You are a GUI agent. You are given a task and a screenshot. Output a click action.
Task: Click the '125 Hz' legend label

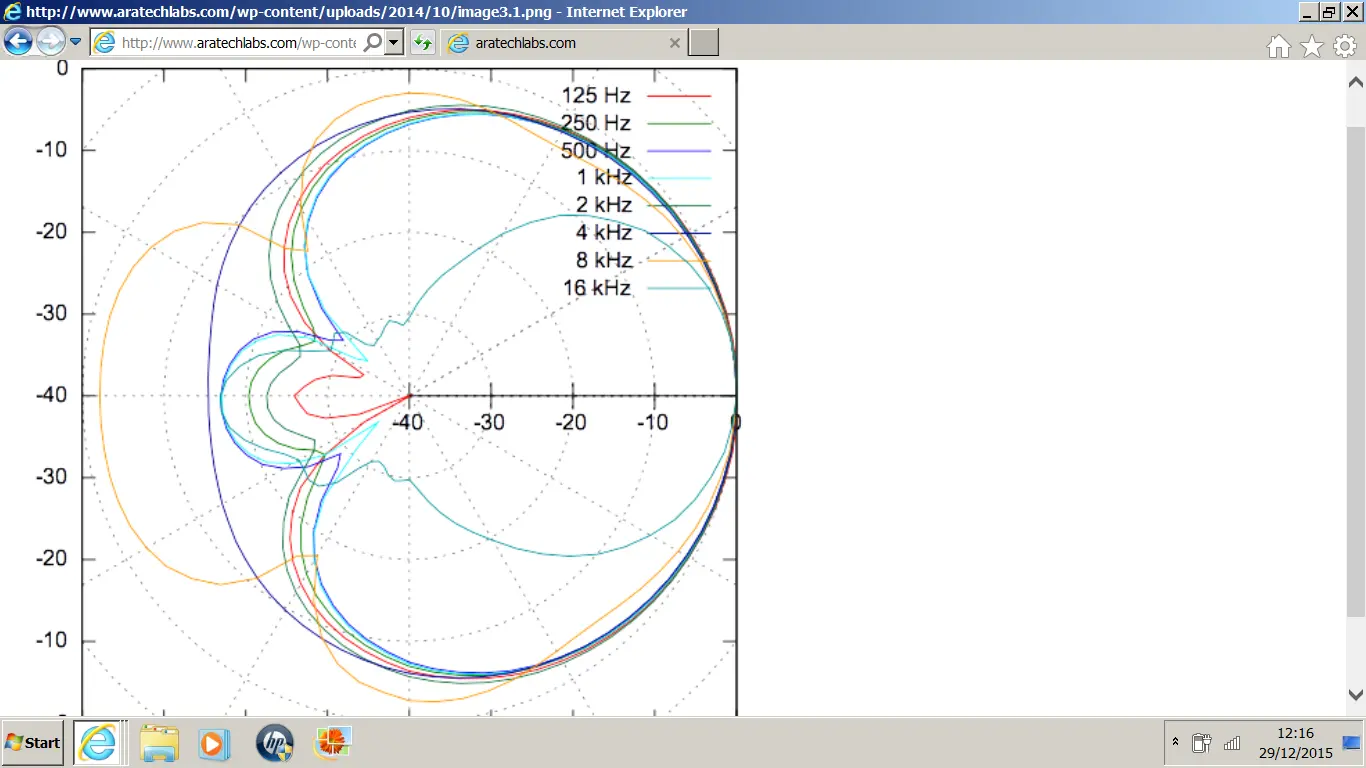[x=596, y=96]
